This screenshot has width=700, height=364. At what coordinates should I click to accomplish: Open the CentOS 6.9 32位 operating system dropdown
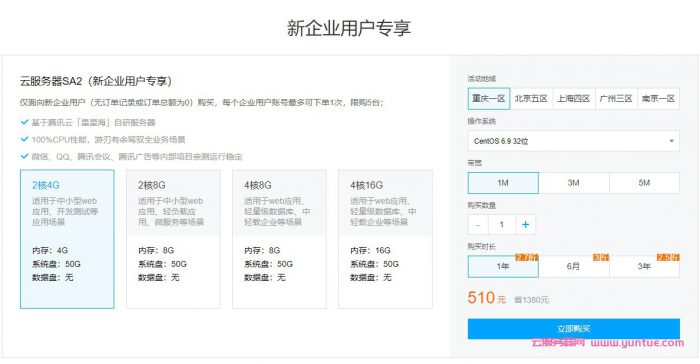coord(574,141)
